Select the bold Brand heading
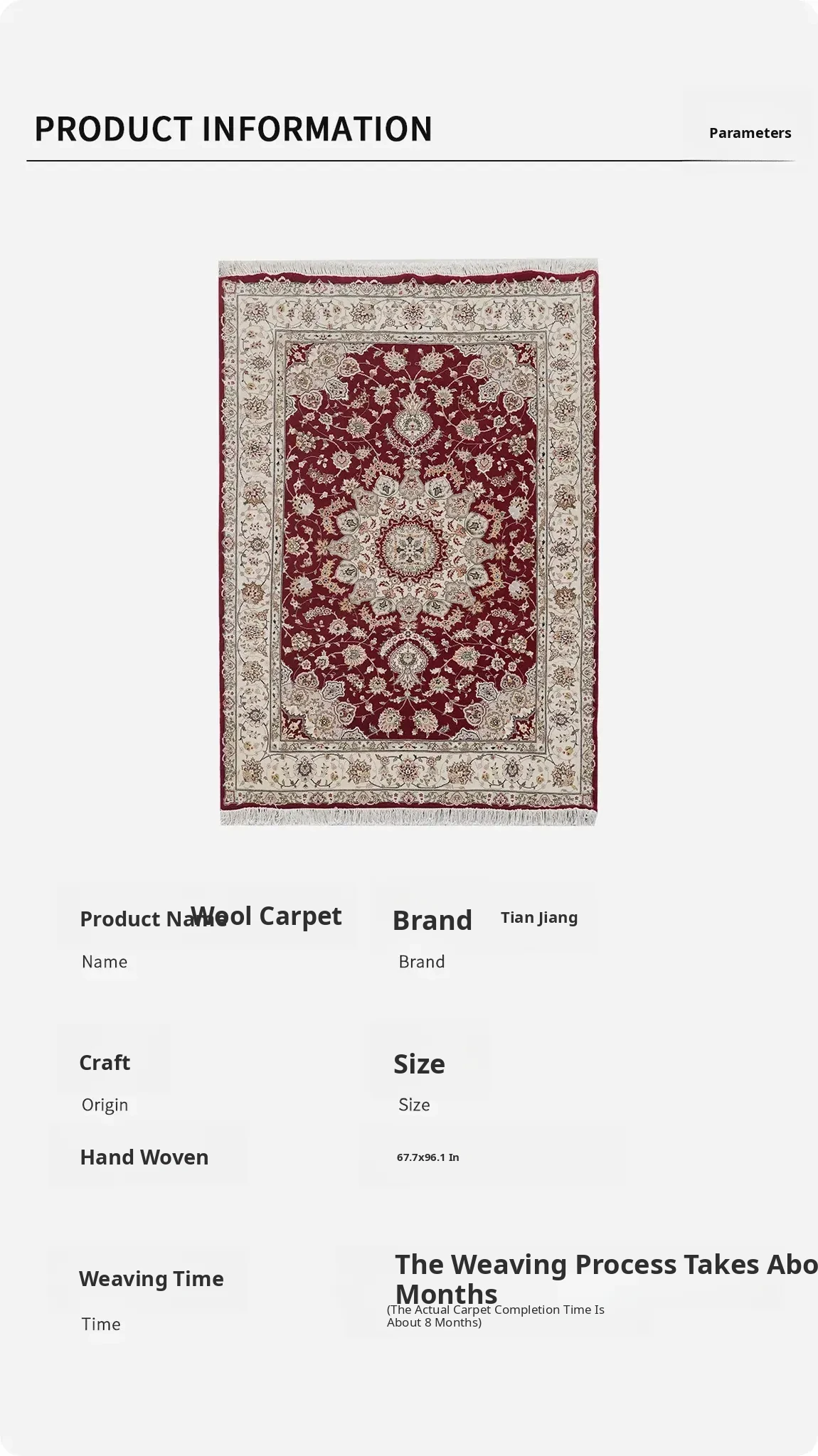Image resolution: width=818 pixels, height=1456 pixels. pos(432,921)
